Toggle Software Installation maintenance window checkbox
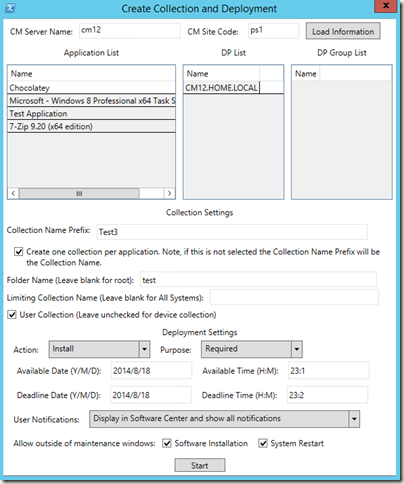 point(167,443)
